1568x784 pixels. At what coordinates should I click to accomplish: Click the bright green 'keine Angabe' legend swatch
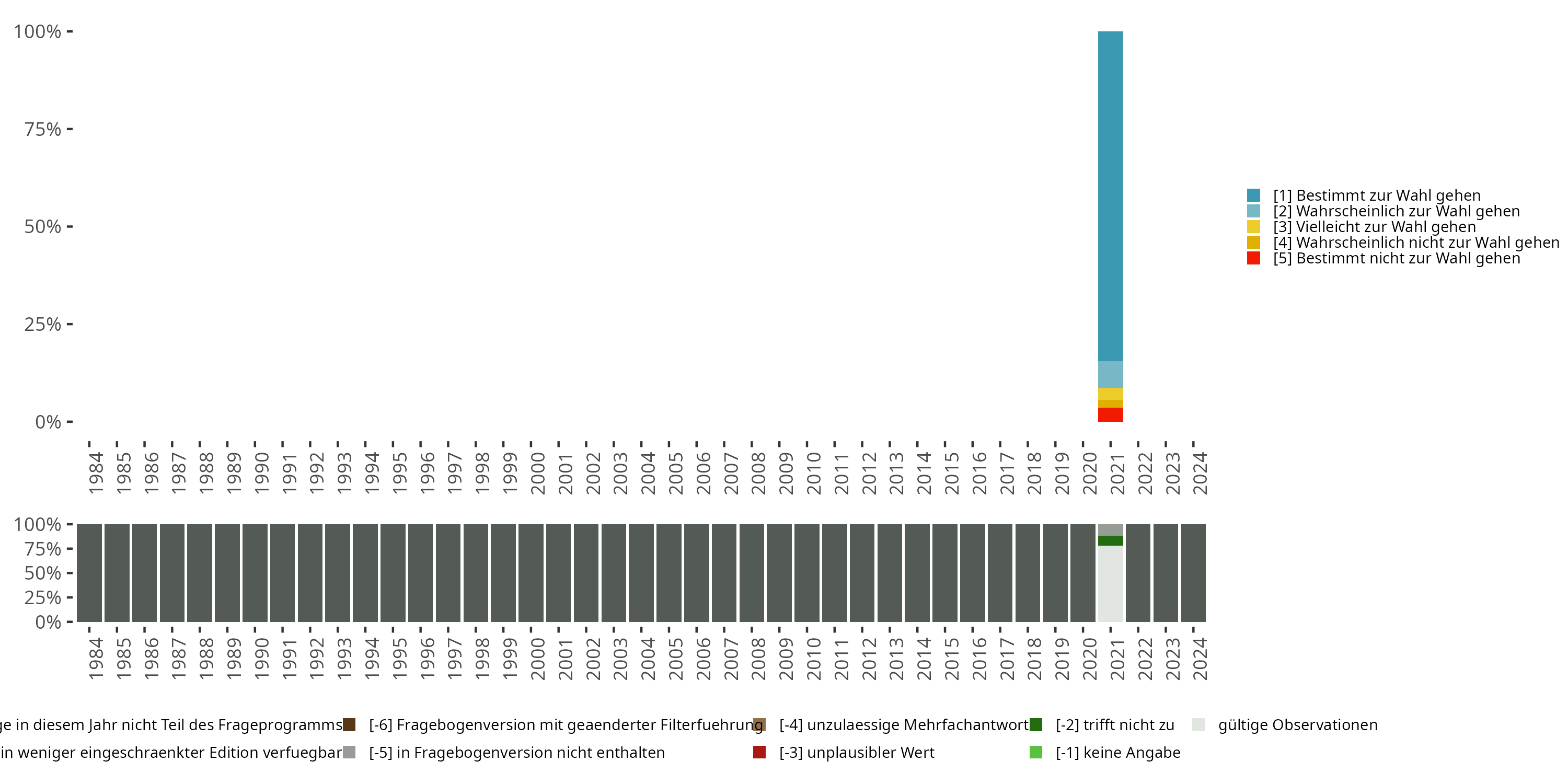(x=1036, y=752)
